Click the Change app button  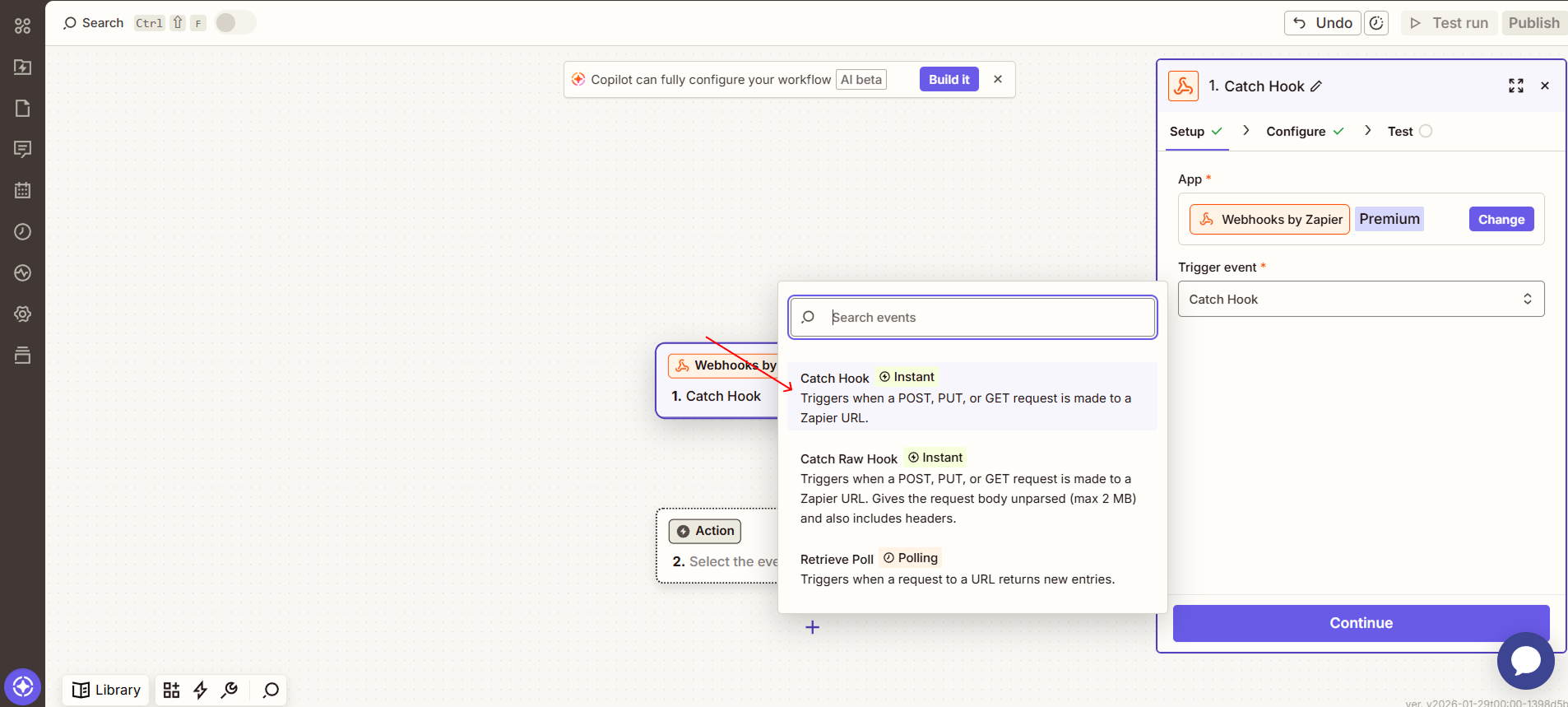click(x=1501, y=219)
